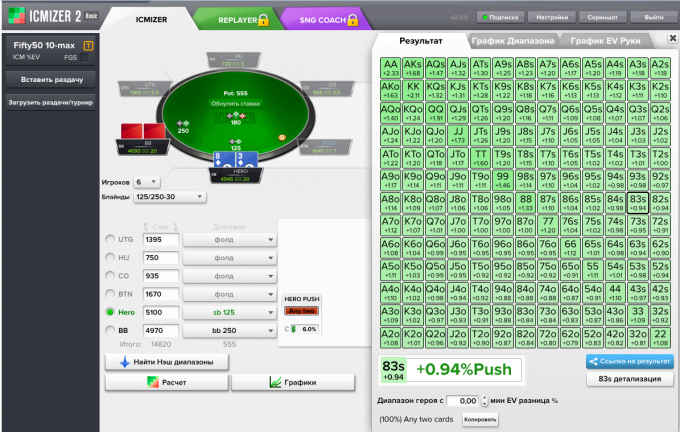Click Загрузить раздачи/турнир button
The width and height of the screenshot is (680, 432).
[51, 102]
